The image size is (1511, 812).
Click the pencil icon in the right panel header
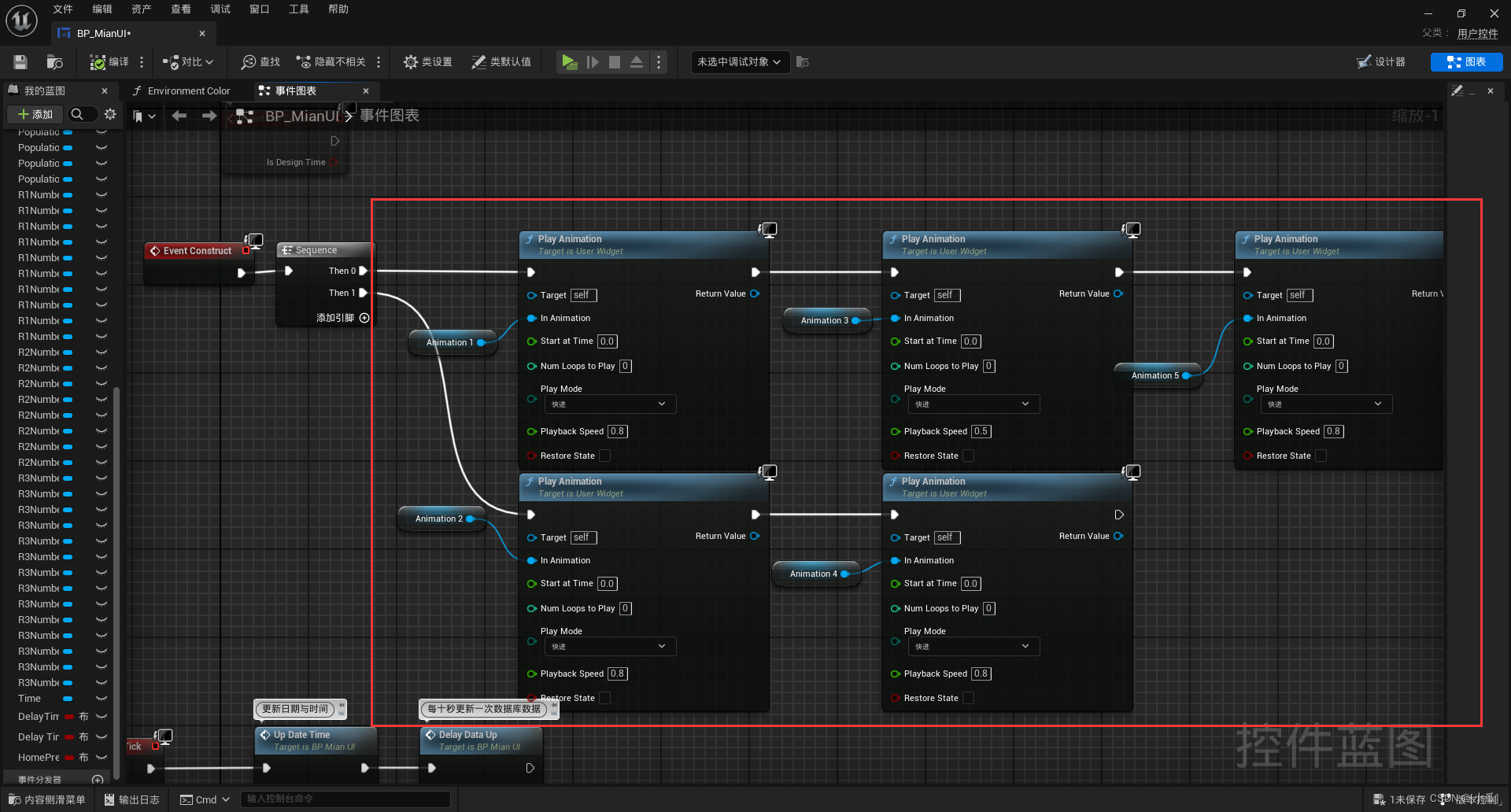[x=1457, y=90]
